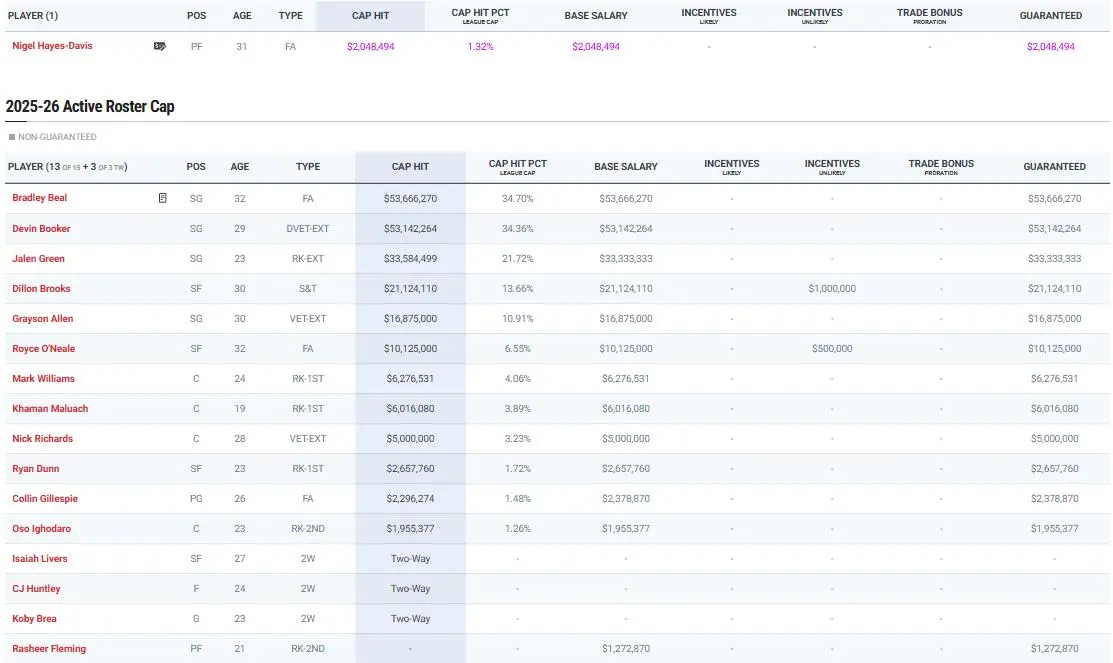Open Ryan Dunn player link
Screen dimensions: 1113x663
point(35,469)
